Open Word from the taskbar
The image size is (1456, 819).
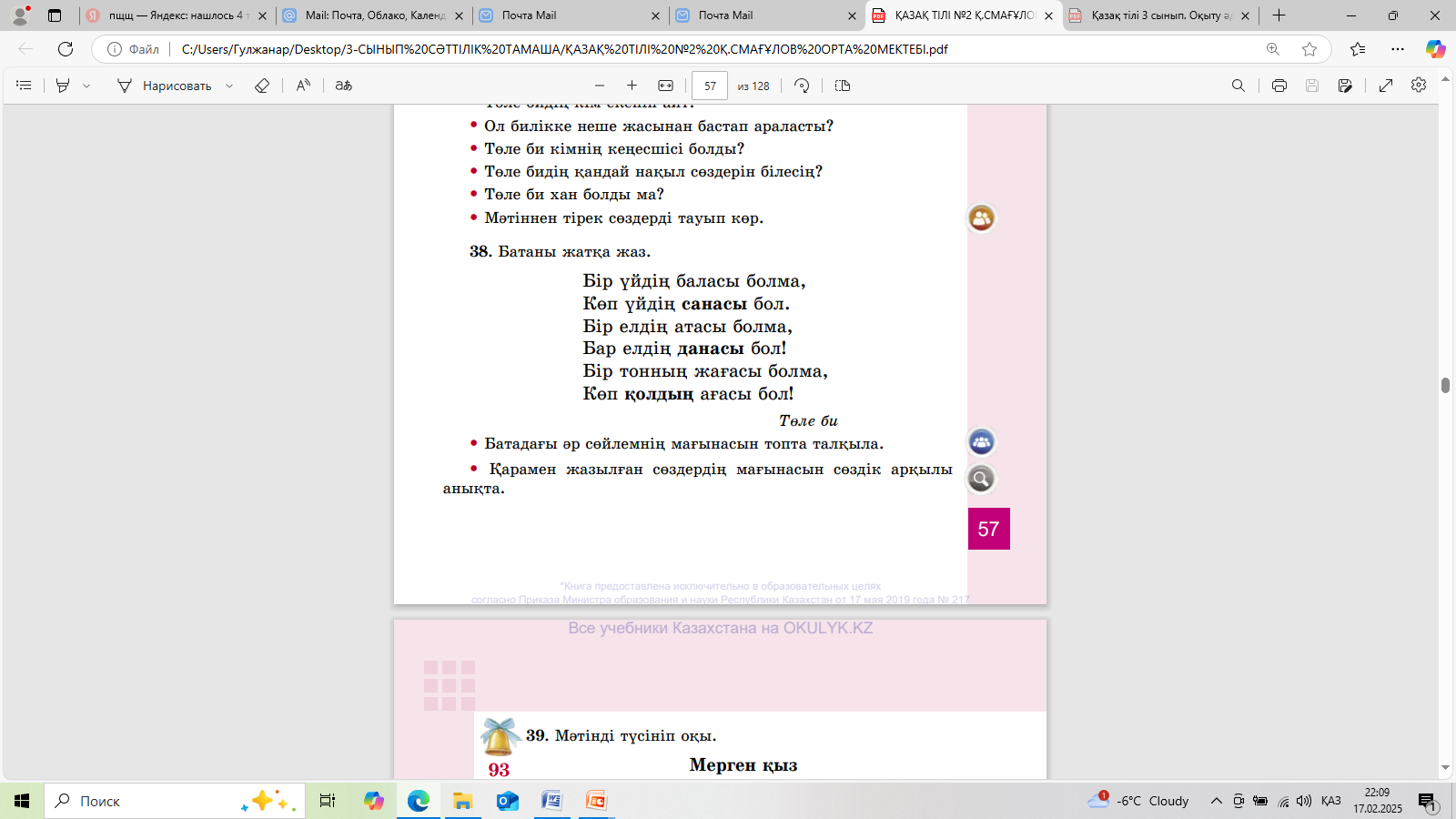551,801
